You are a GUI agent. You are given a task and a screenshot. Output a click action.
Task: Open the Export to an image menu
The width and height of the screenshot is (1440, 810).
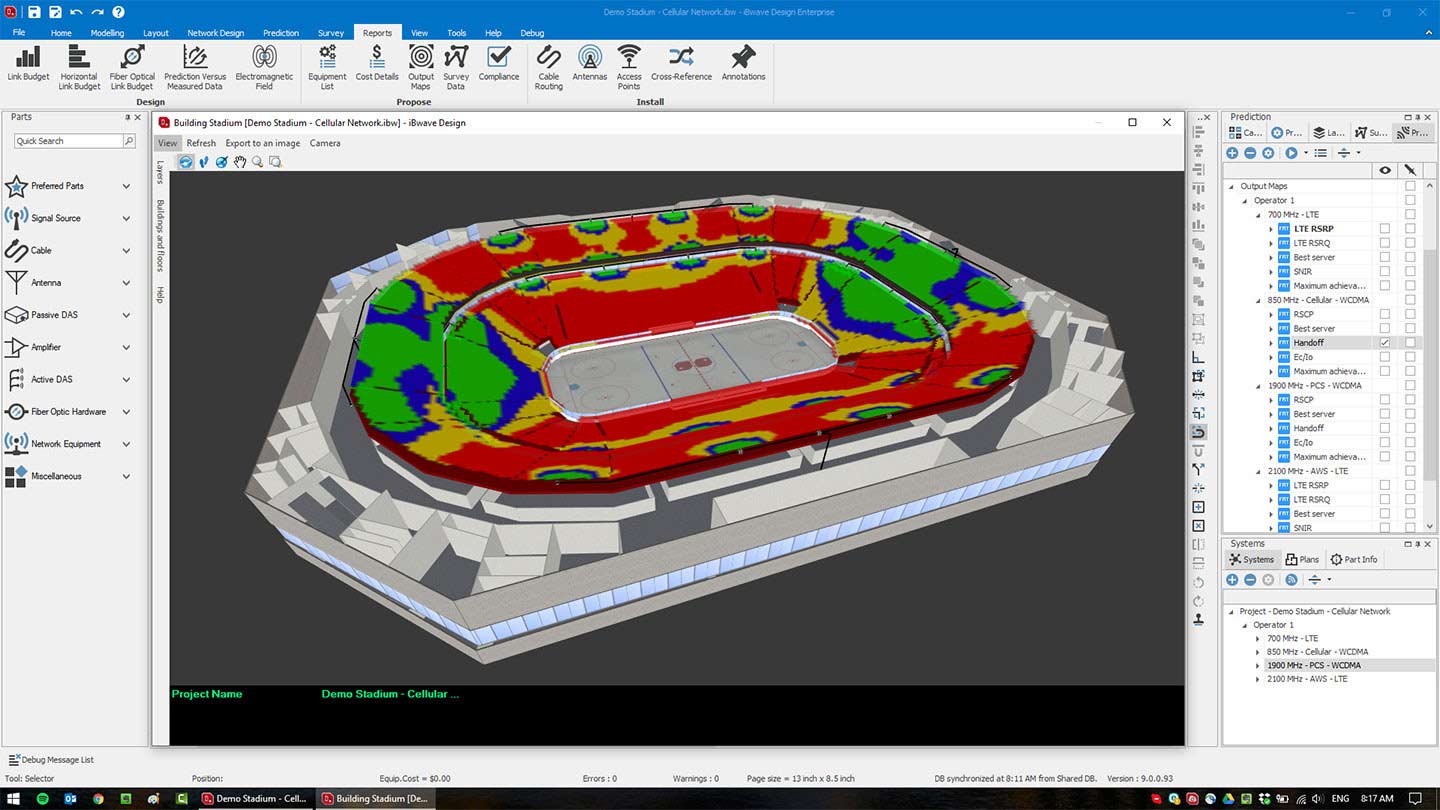pos(262,142)
